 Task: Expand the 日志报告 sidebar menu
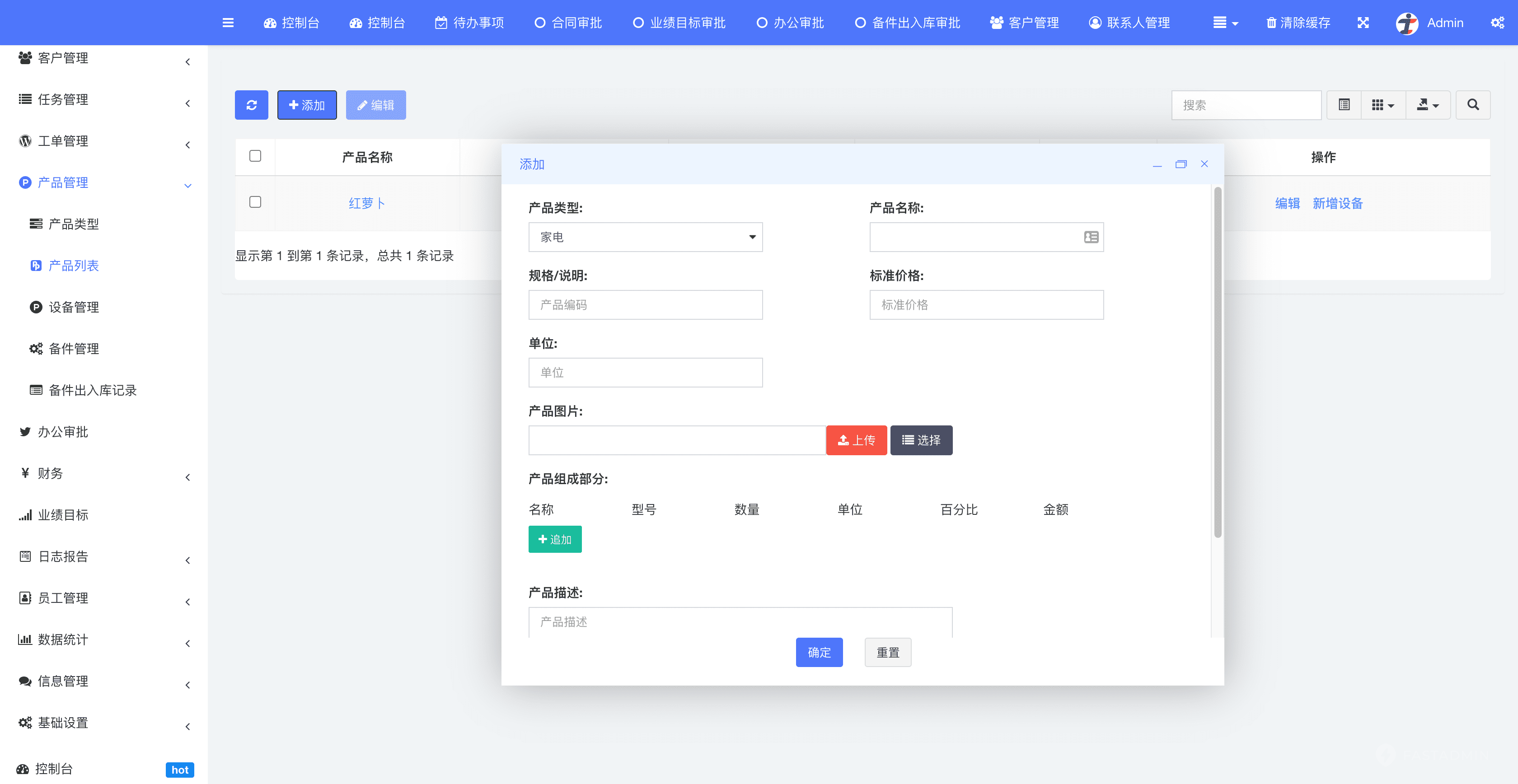tap(104, 557)
